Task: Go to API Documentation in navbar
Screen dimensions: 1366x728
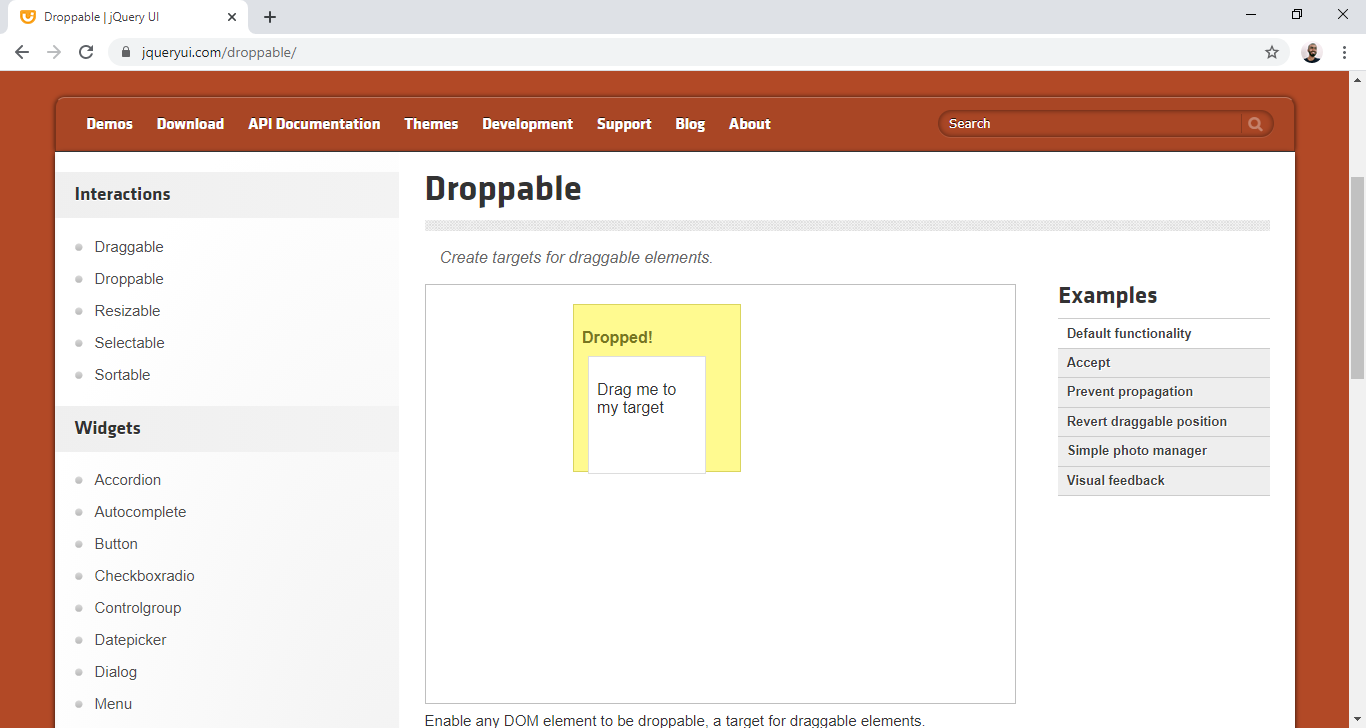Action: click(314, 124)
